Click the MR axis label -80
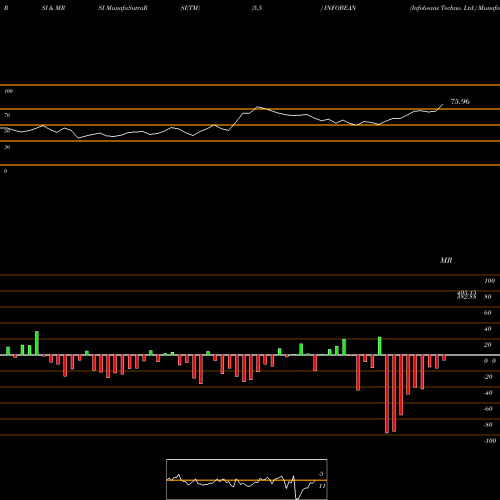 (x=488, y=425)
